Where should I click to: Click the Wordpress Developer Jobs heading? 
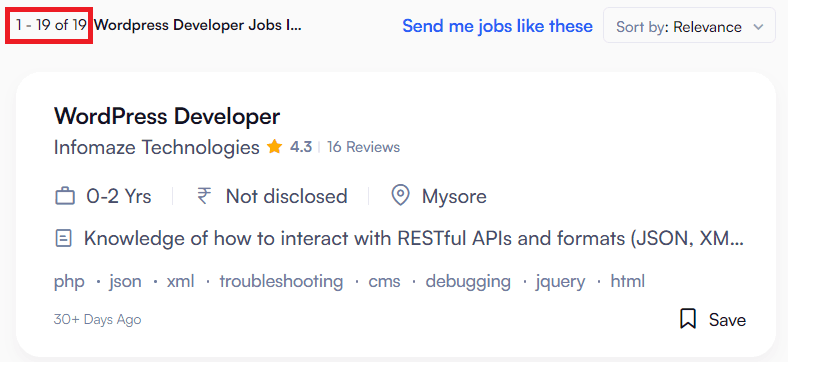click(x=198, y=25)
